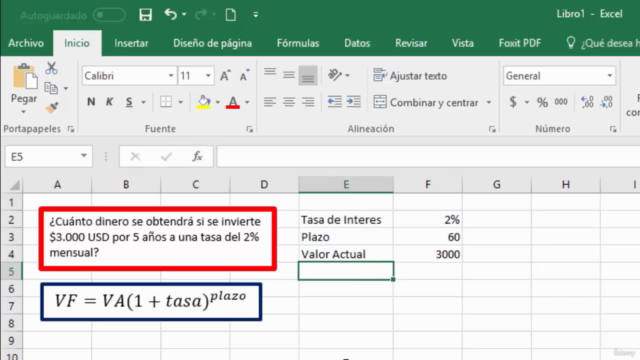Open the Portapapeles dialog launcher
The image size is (640, 360).
(x=71, y=129)
